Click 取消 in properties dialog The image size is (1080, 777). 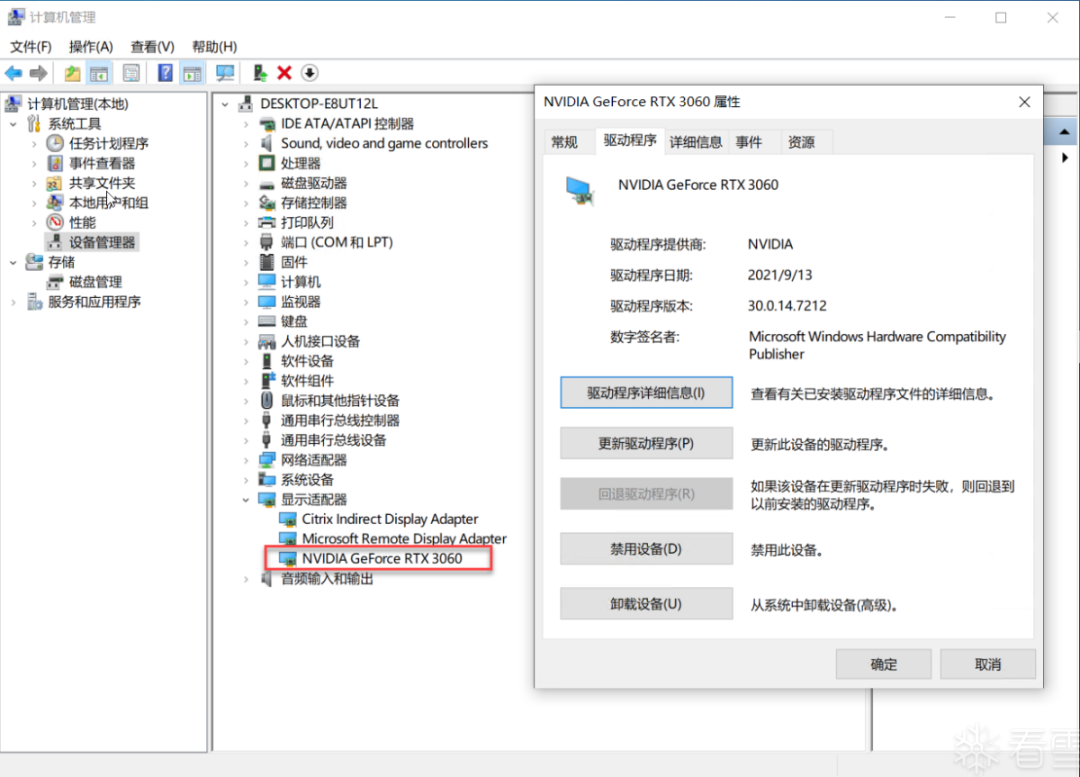point(988,664)
